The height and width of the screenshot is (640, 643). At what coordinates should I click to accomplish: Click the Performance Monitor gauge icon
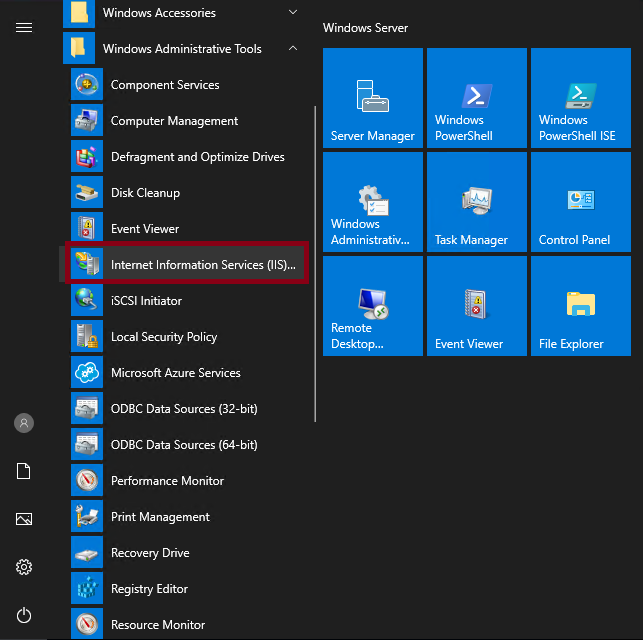[87, 481]
